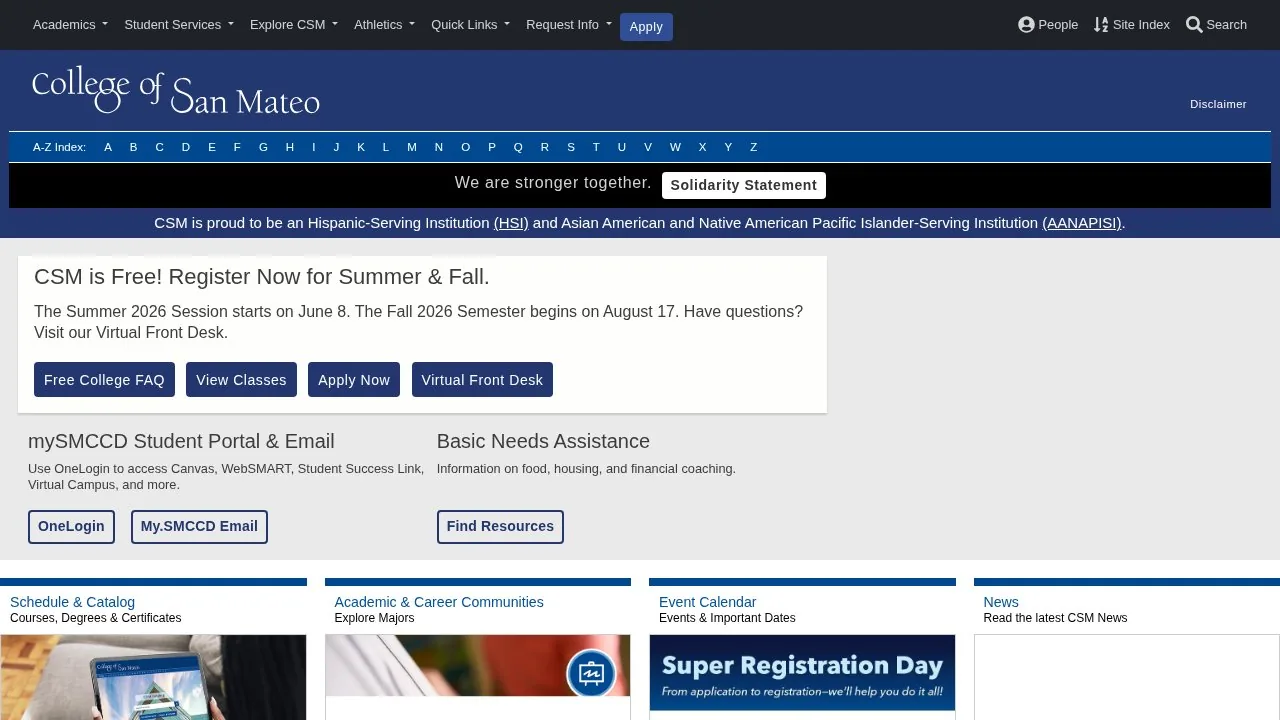1280x720 pixels.
Task: Click the Solidarity Statement button
Action: point(744,185)
